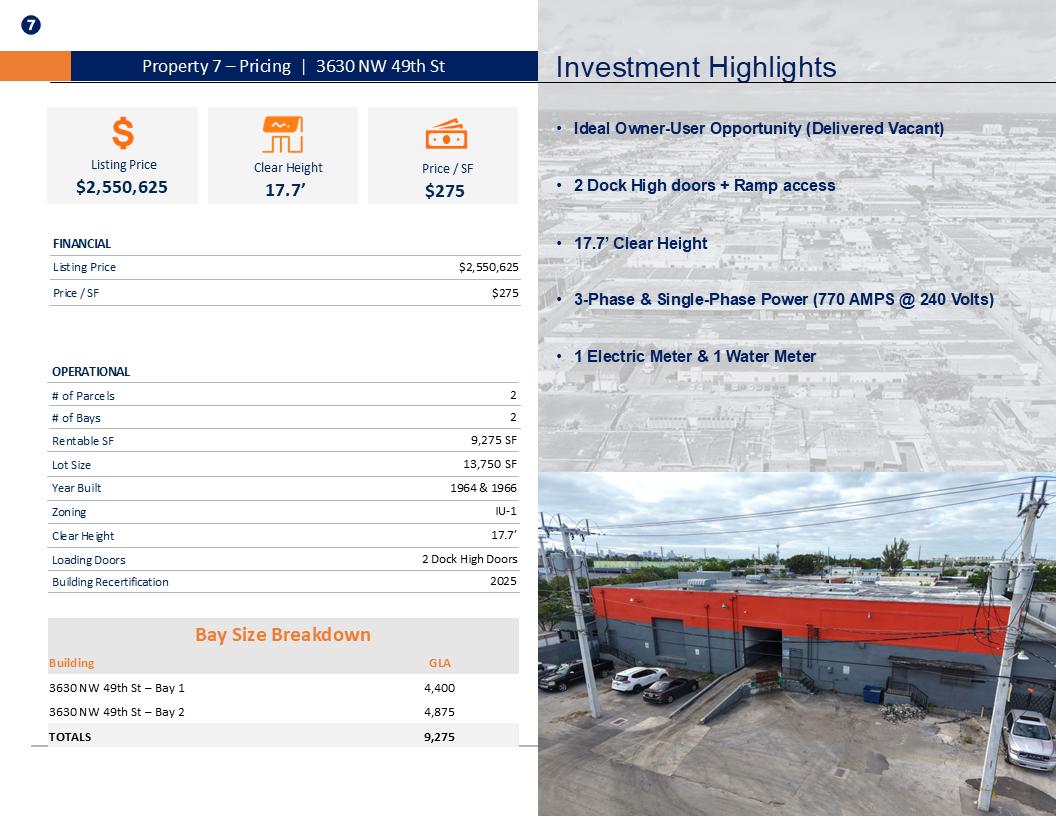1056x816 pixels.
Task: Click the Bay Size Breakdown title
Action: tap(283, 634)
